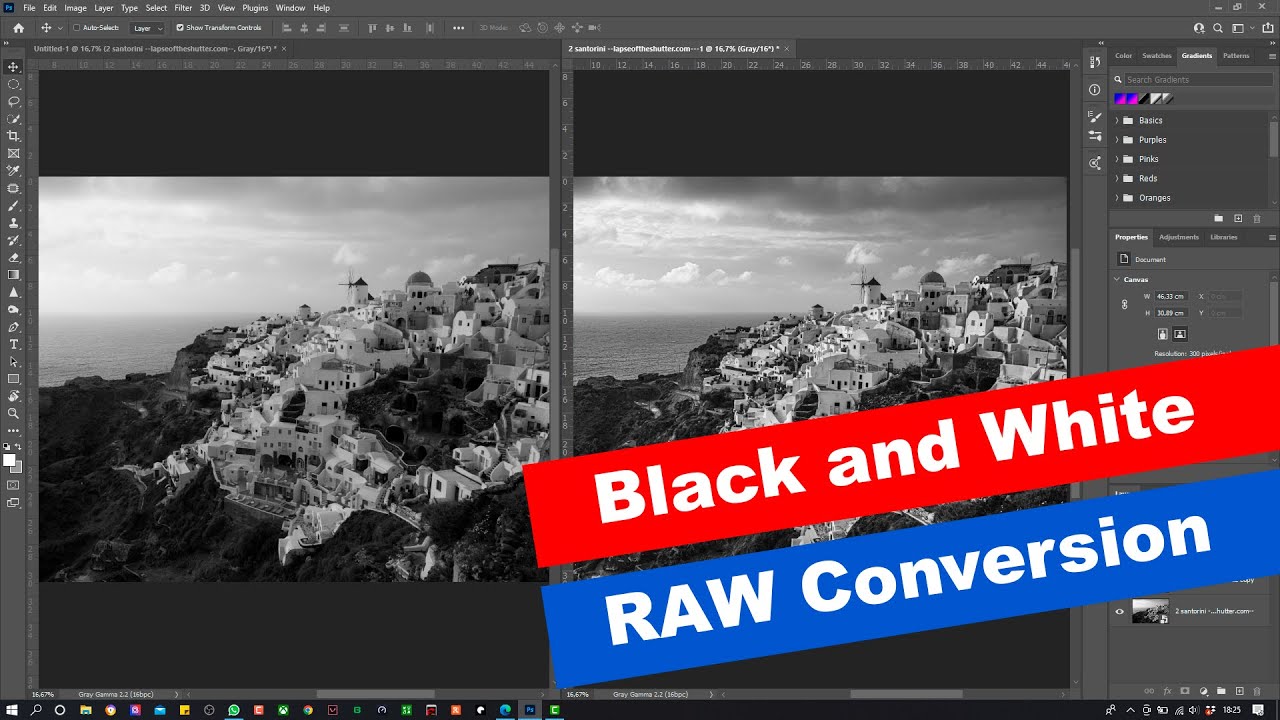Open the Move tool preset picker arrow
This screenshot has height=720, width=1280.
point(60,28)
